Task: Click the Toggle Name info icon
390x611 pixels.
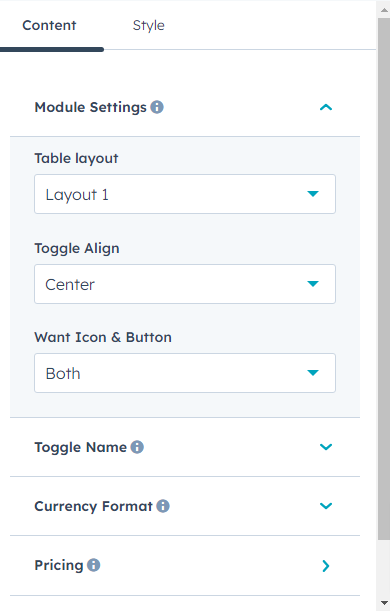Action: (x=137, y=447)
